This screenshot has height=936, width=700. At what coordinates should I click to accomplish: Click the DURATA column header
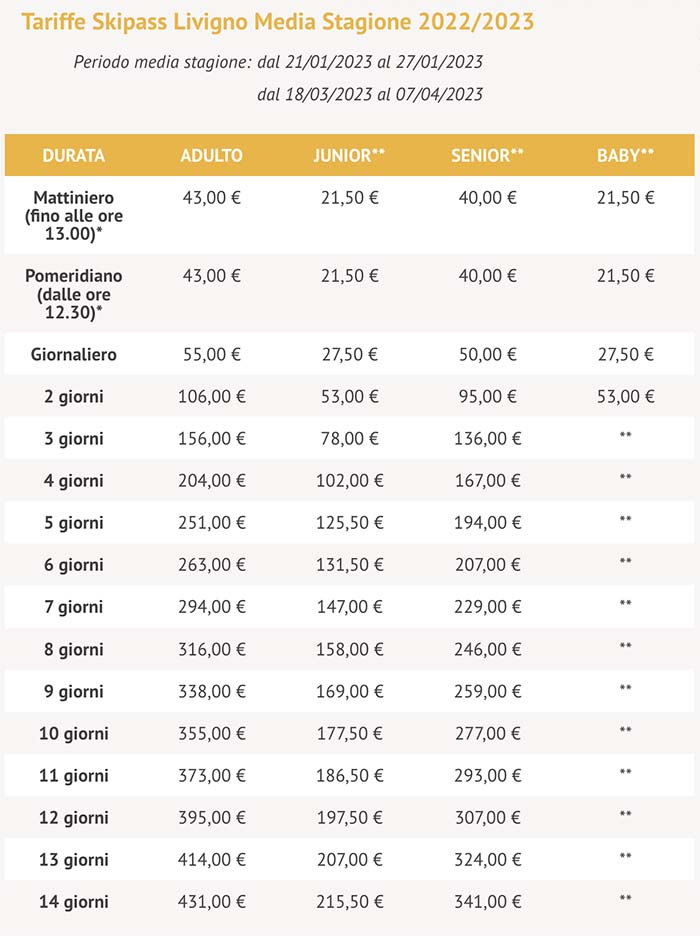tap(73, 156)
